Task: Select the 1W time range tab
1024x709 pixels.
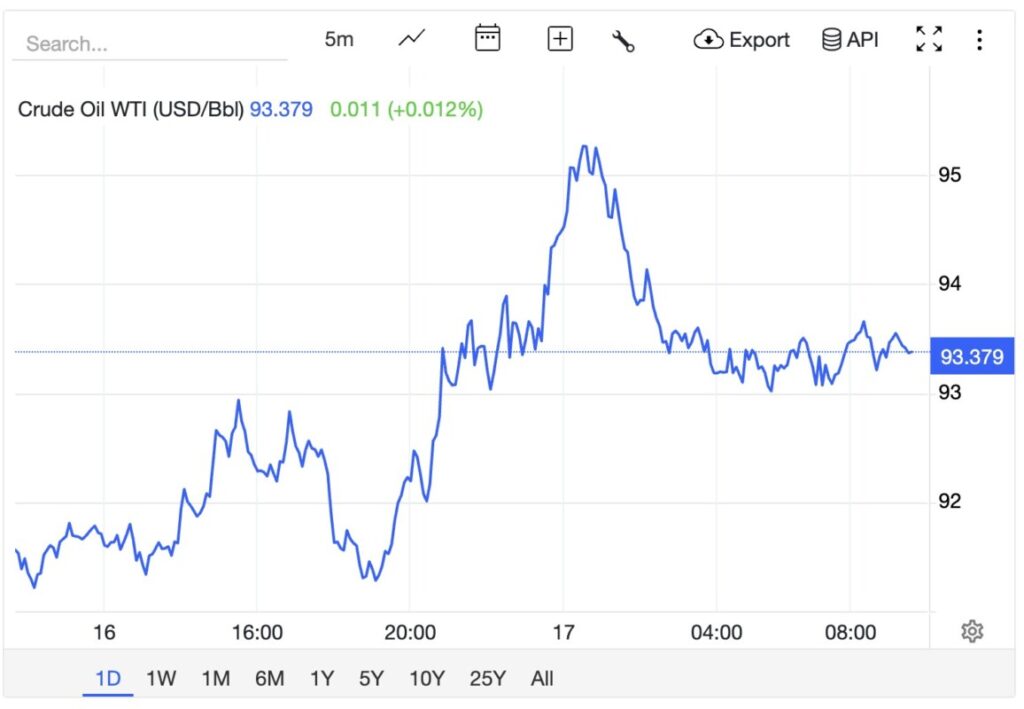Action: 161,679
